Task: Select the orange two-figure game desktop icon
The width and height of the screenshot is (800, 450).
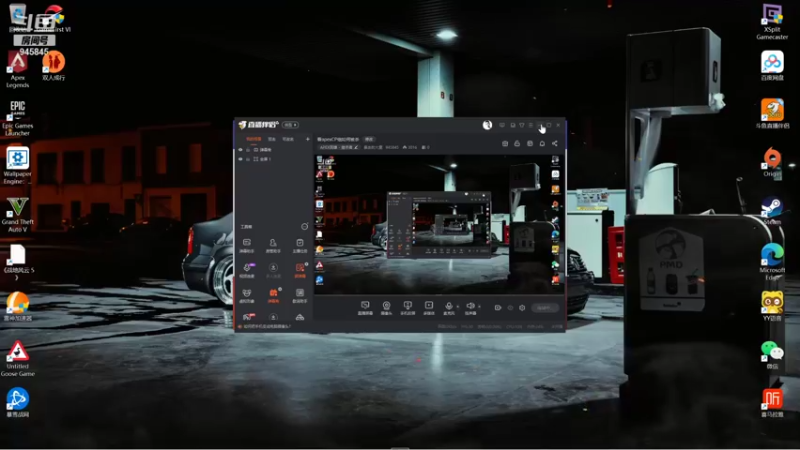Action: 54,66
